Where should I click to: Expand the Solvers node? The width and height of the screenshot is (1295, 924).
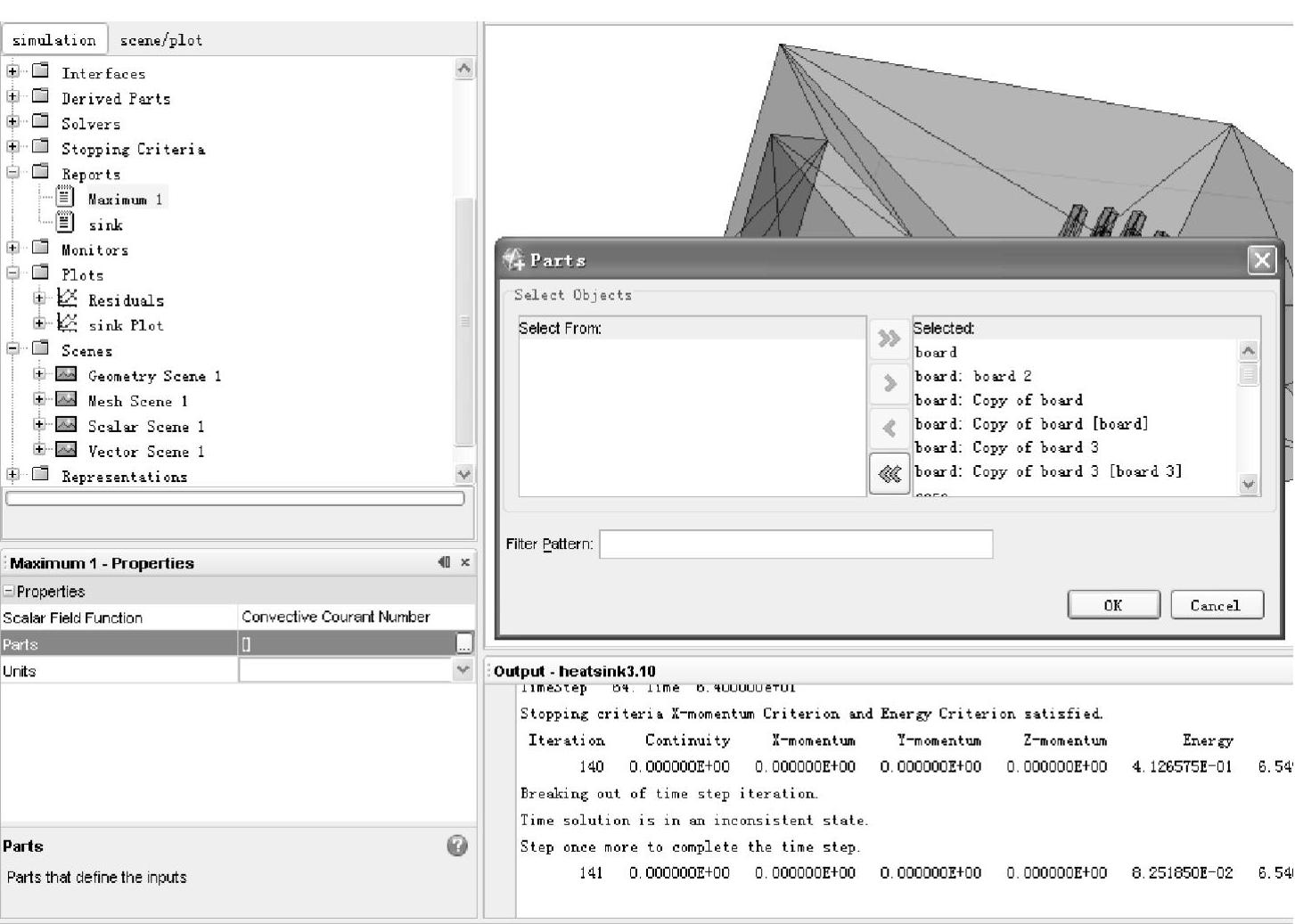12,121
